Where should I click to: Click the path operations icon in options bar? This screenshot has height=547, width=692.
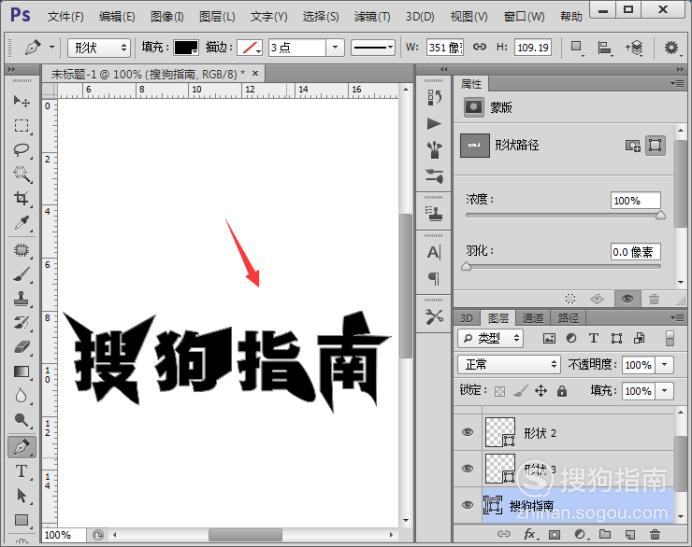[577, 47]
